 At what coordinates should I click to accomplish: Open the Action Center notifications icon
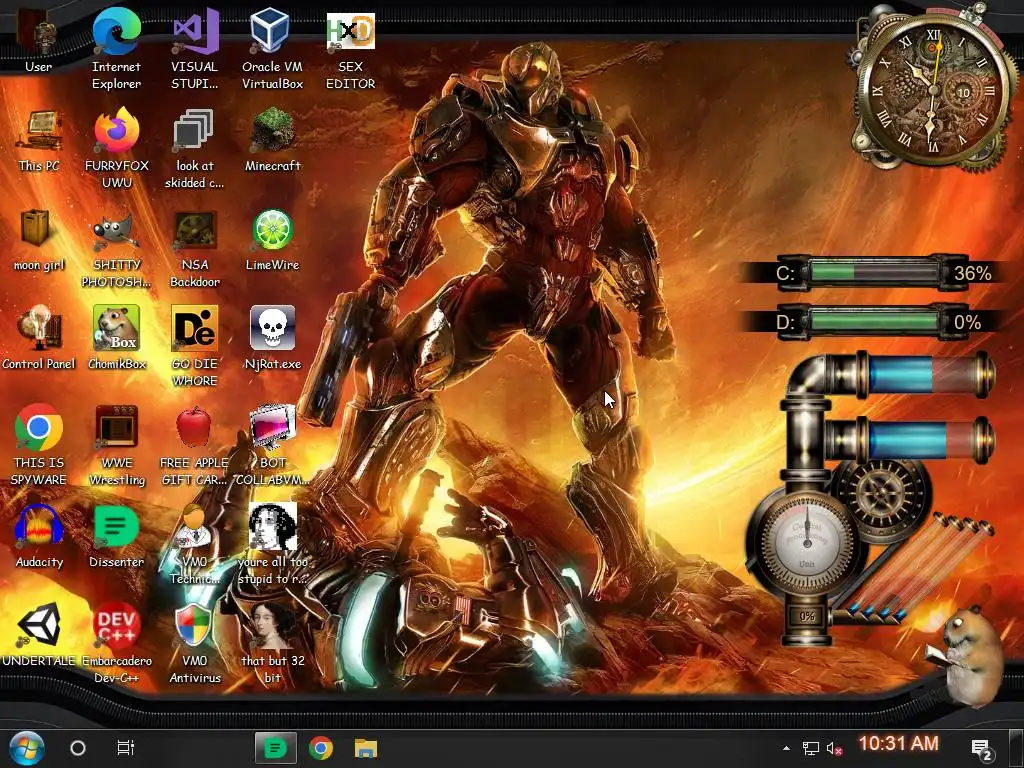click(982, 749)
